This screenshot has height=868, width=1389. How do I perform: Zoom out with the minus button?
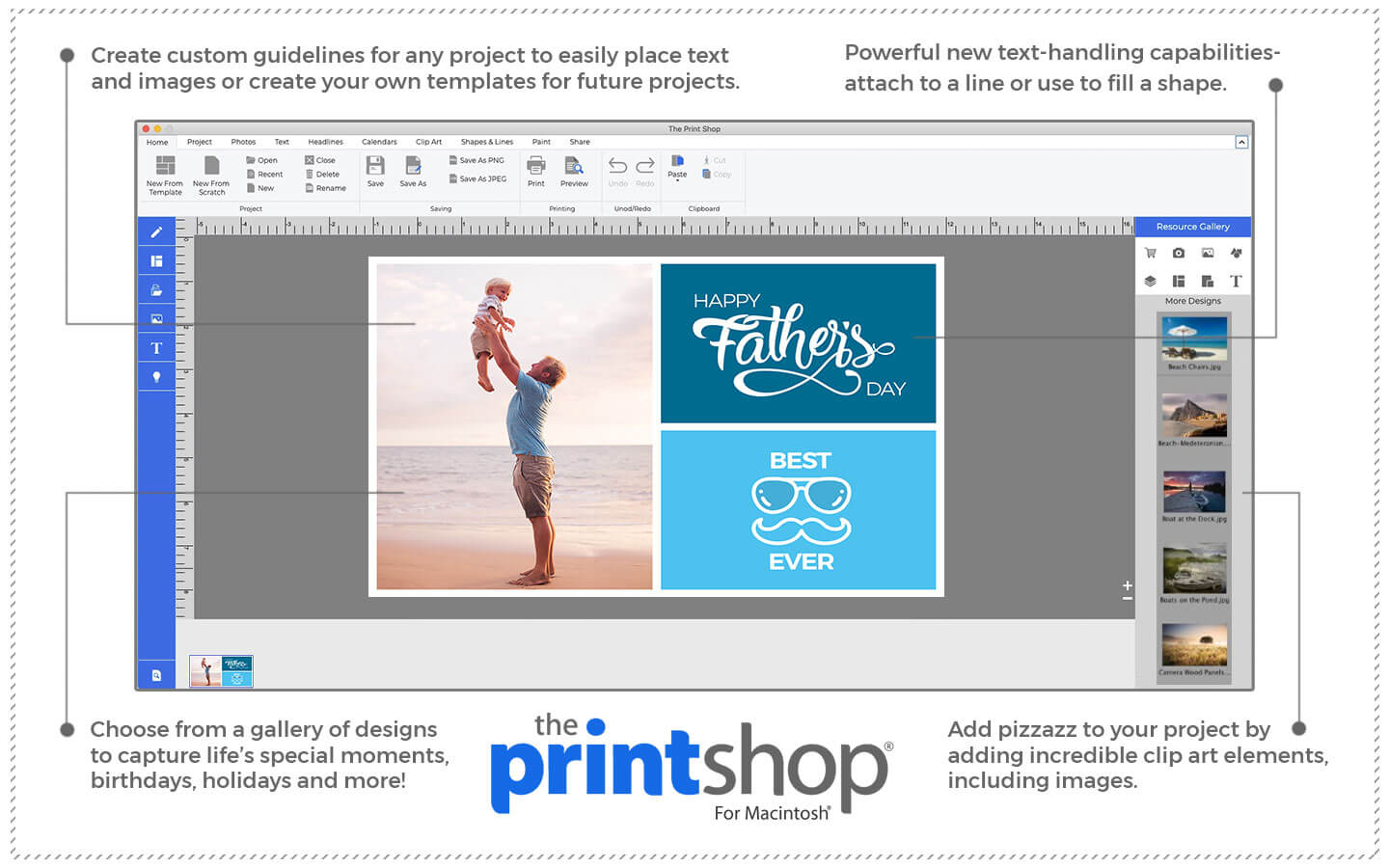click(x=1127, y=599)
